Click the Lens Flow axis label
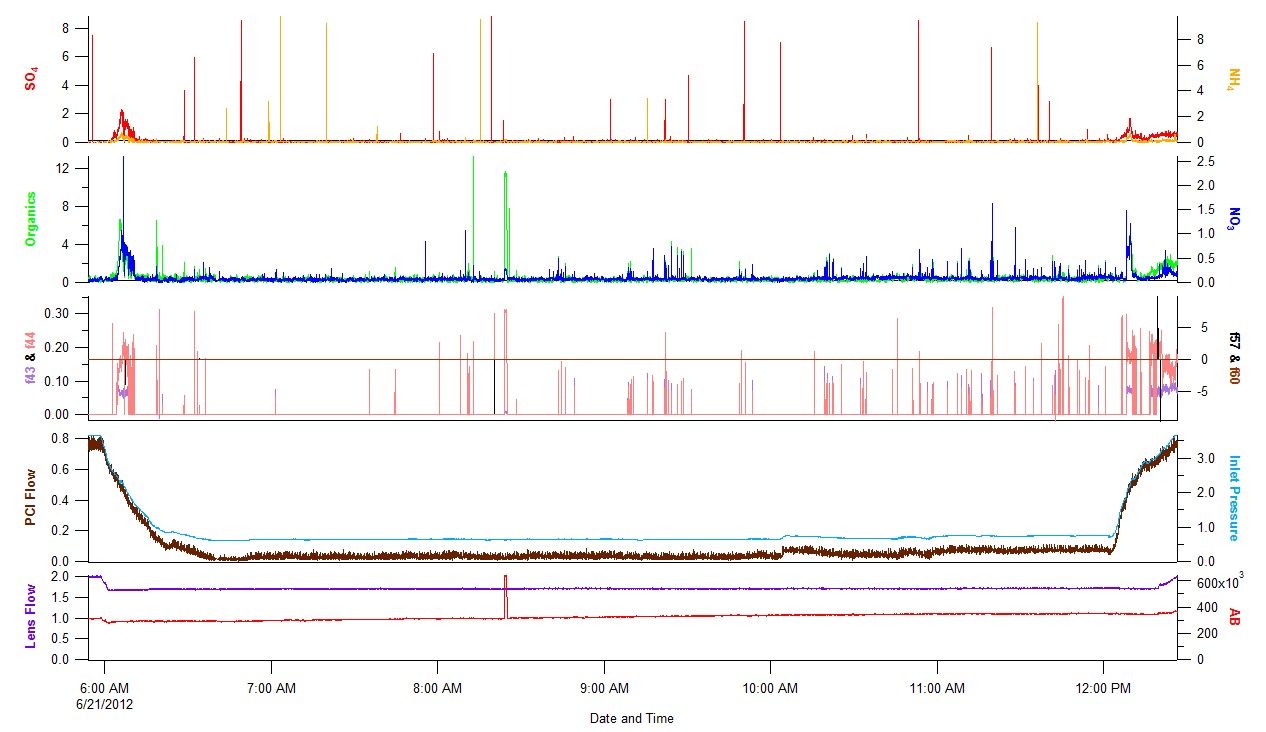Viewport: 1266px width, 732px height. coord(30,615)
